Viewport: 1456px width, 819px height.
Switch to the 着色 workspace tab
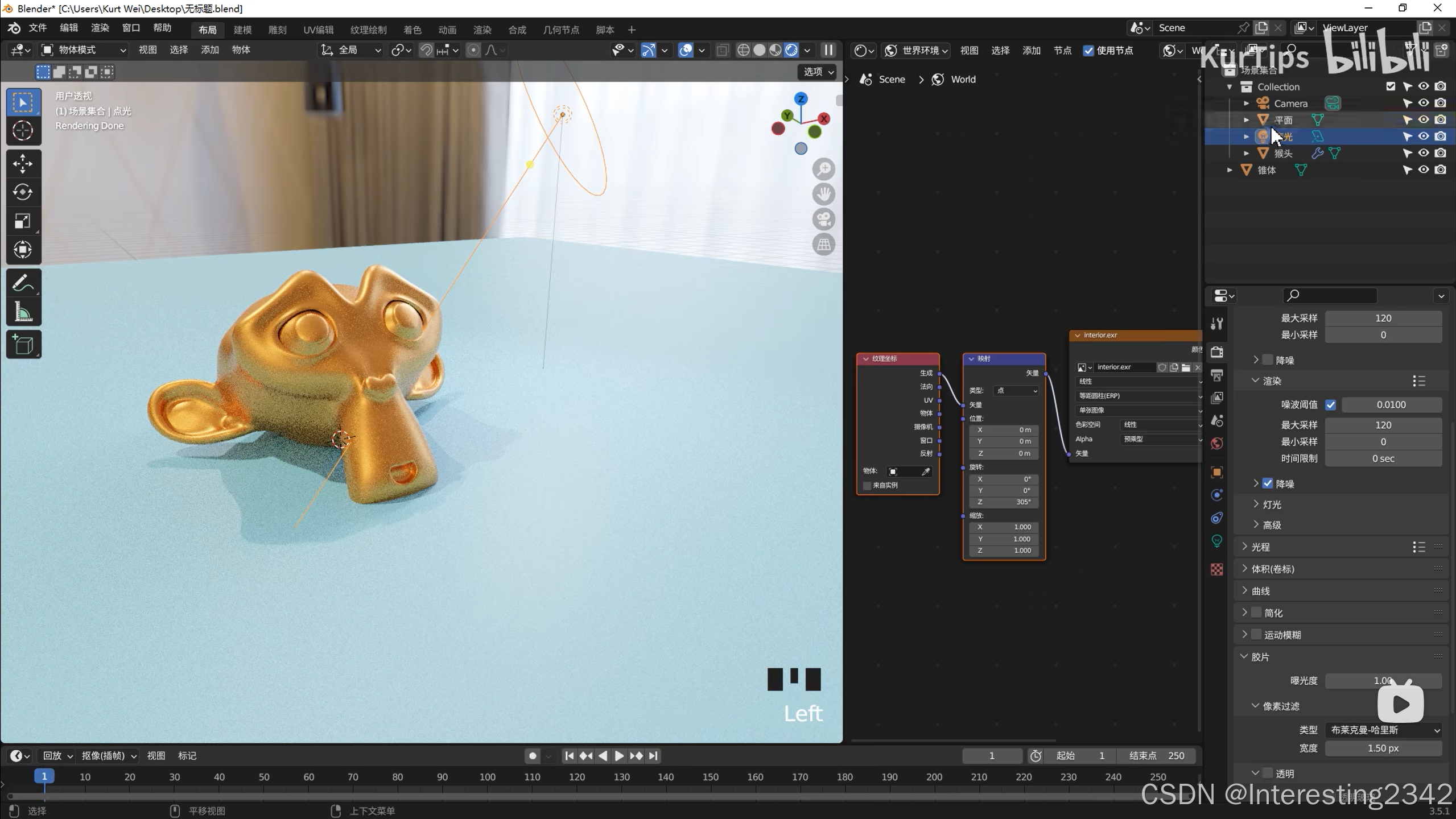pyautogui.click(x=412, y=30)
